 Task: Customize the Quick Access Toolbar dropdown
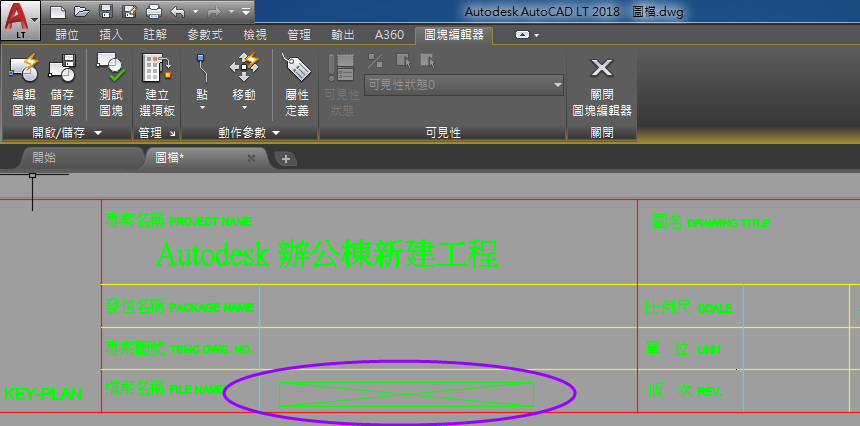[245, 10]
